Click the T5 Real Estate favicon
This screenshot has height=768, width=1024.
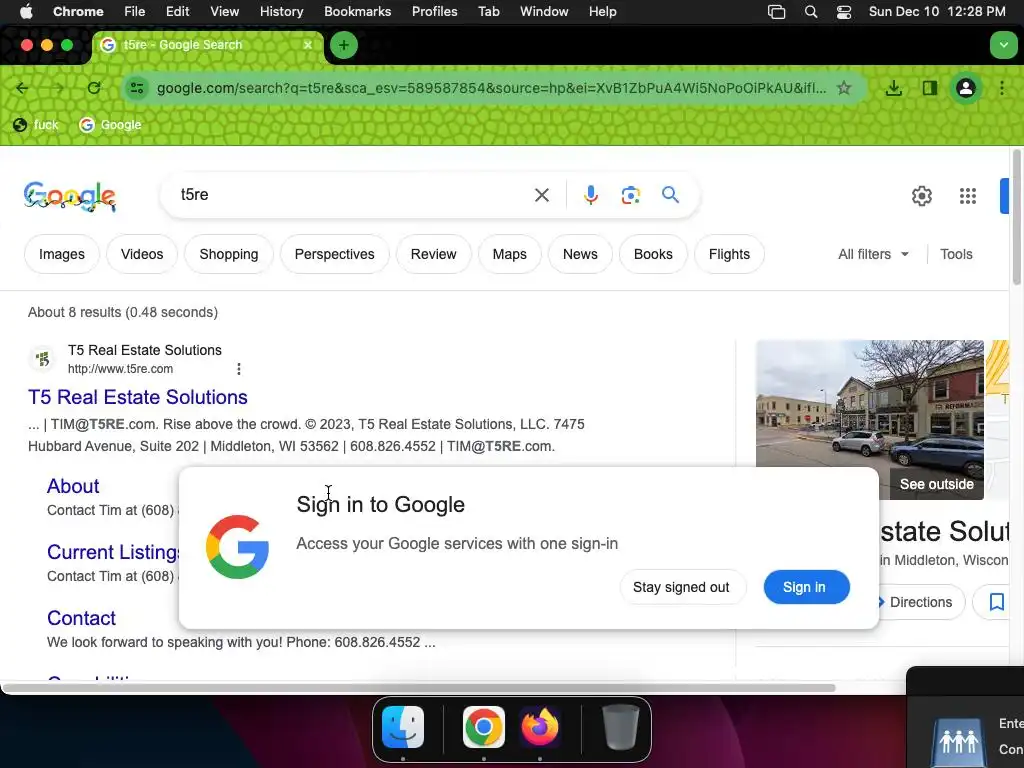click(x=43, y=359)
